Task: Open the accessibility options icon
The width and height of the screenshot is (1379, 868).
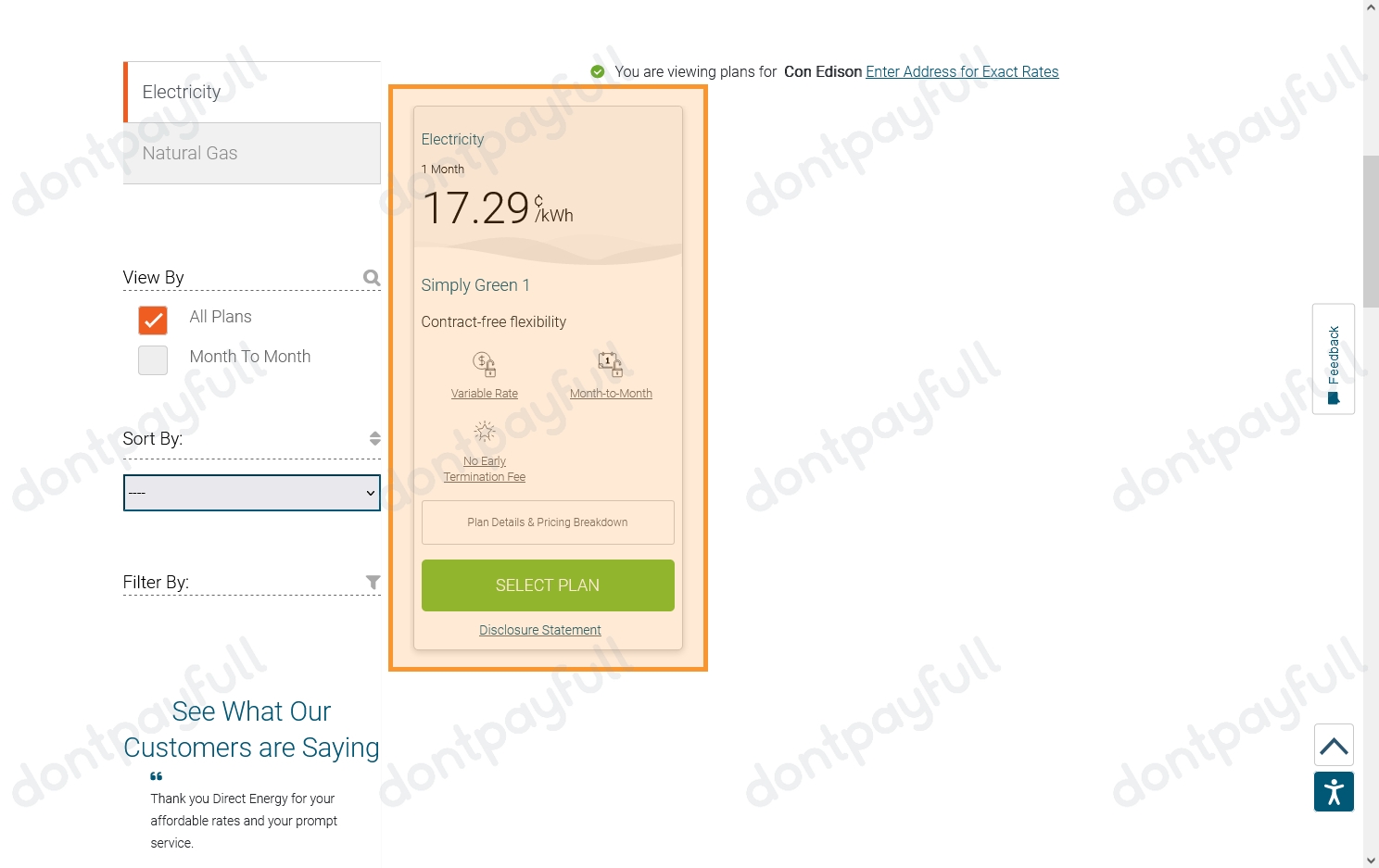Action: click(1334, 792)
